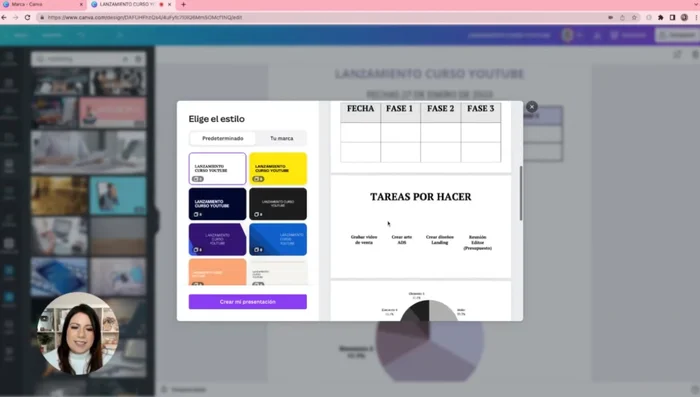Click the TAREAS POR HACER preview heading

click(421, 197)
